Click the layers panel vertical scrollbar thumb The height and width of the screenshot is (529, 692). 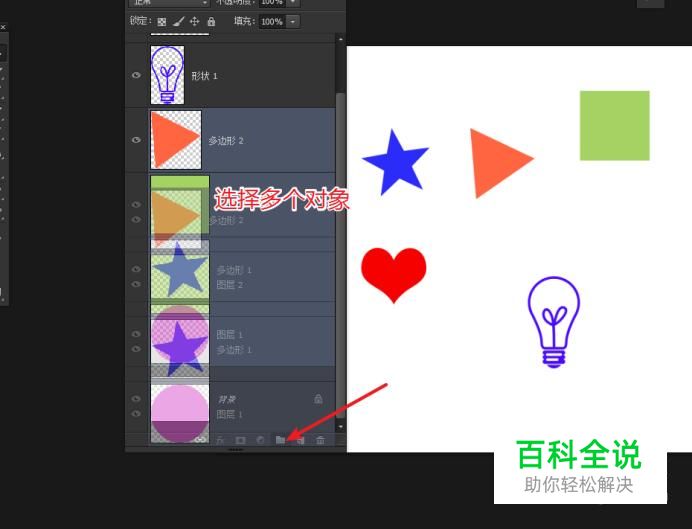340,256
